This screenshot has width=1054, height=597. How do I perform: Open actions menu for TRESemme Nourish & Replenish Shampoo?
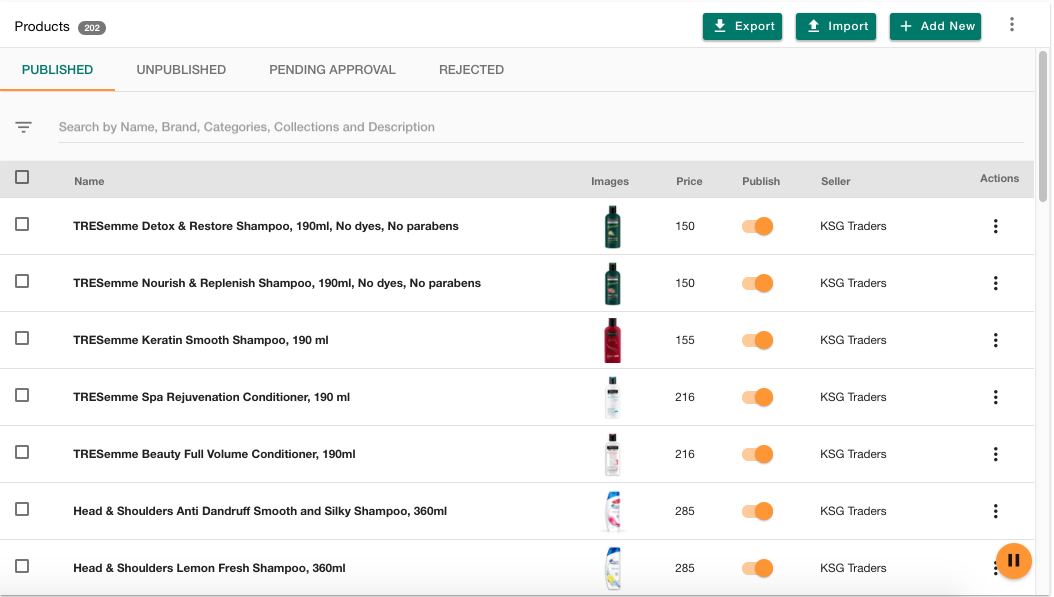point(996,283)
